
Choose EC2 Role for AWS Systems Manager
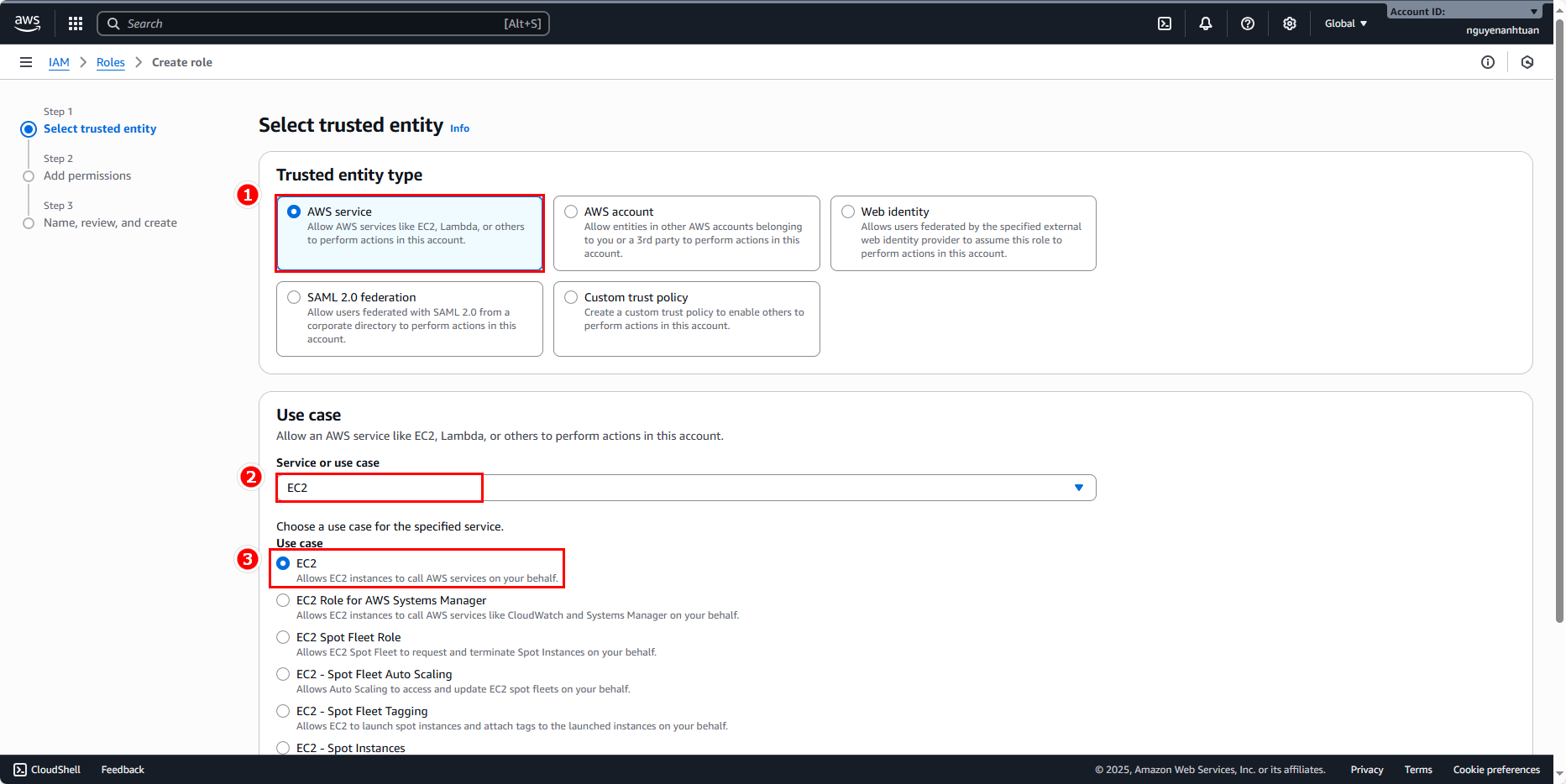point(284,600)
